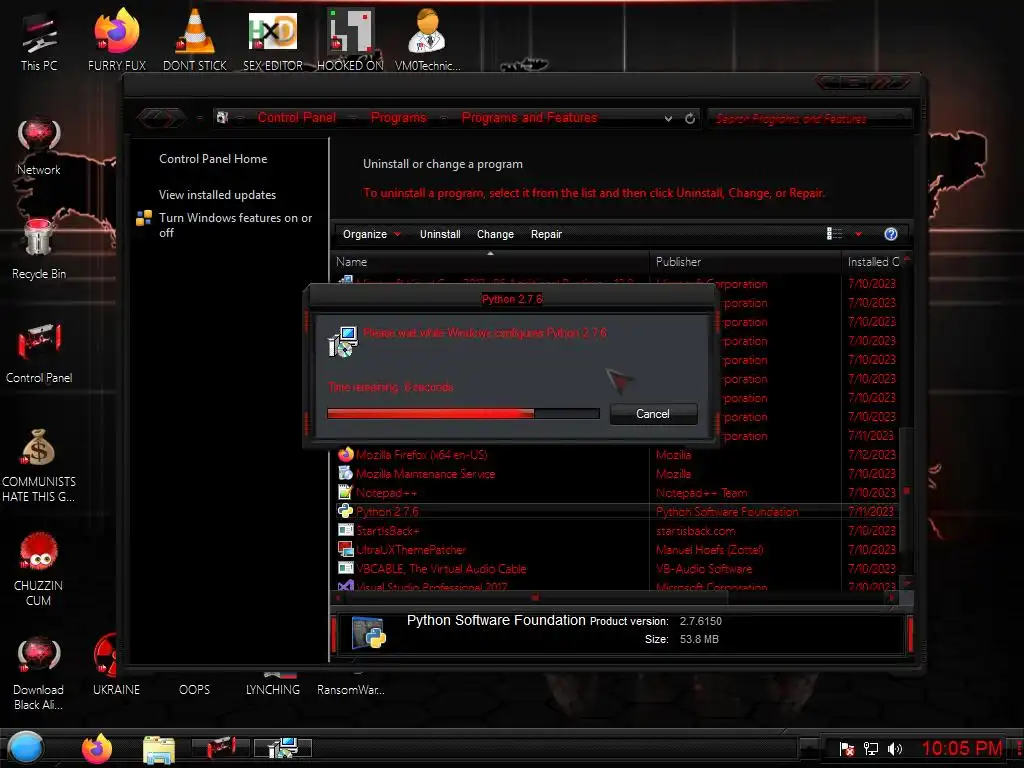Click the change view icon button
The height and width of the screenshot is (768, 1024).
pos(835,234)
